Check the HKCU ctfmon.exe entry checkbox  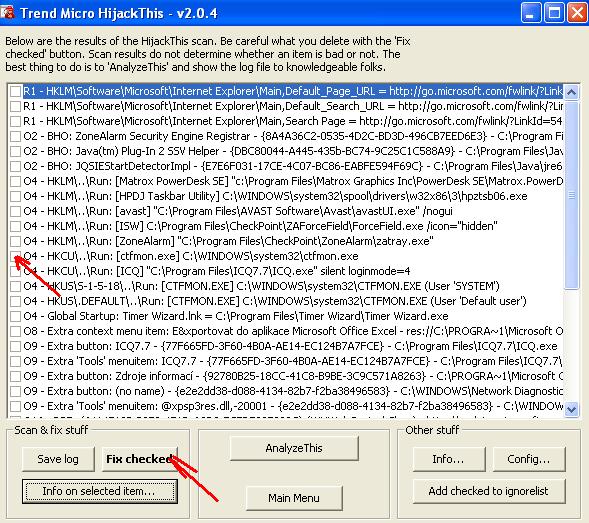point(15,256)
